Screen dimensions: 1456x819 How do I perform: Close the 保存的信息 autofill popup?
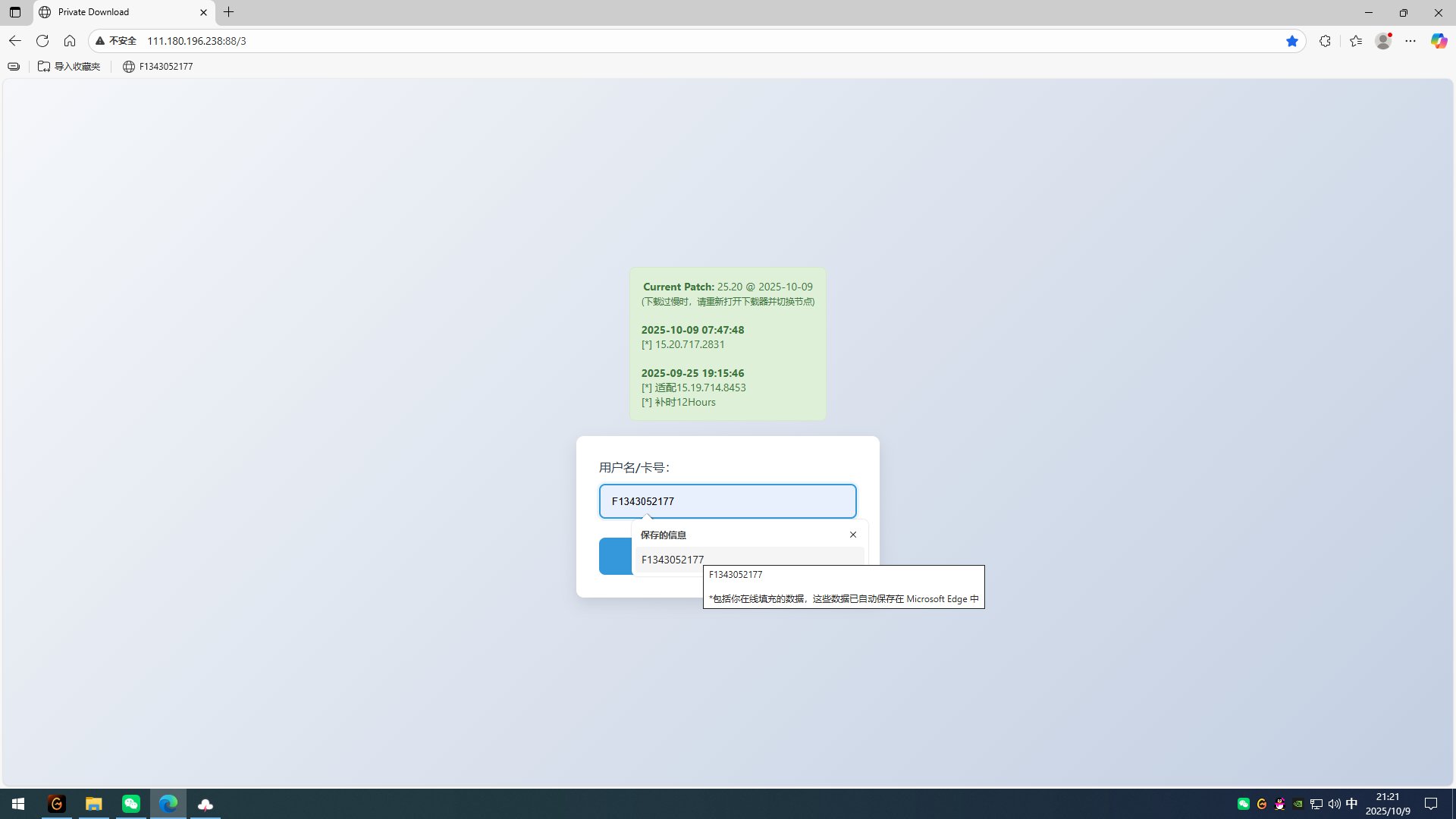click(x=853, y=535)
